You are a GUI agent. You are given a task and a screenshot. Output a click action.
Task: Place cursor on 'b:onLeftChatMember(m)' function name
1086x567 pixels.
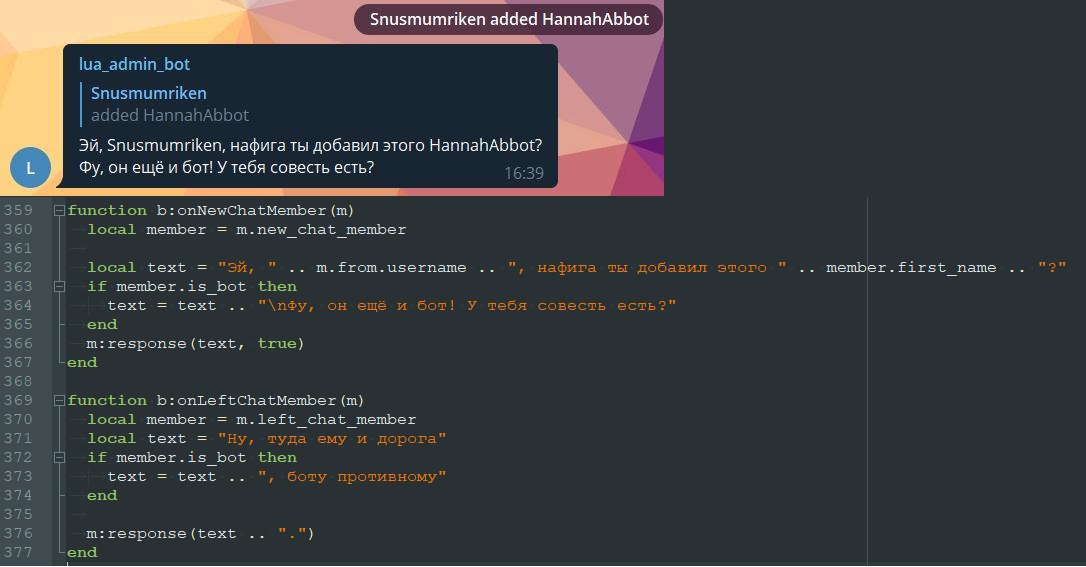coord(260,400)
